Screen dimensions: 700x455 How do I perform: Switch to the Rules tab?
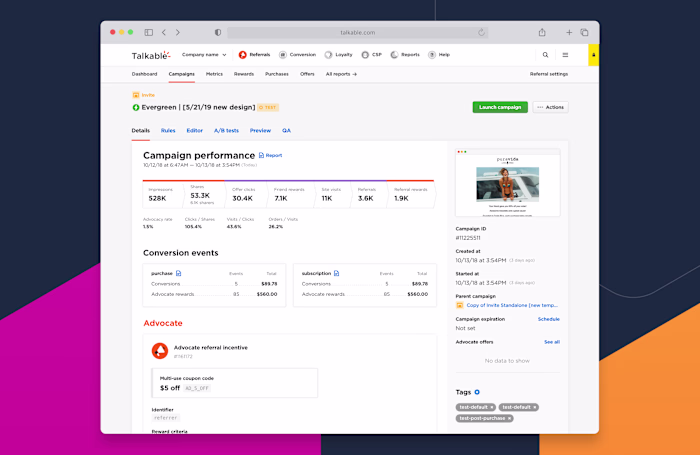pyautogui.click(x=168, y=130)
